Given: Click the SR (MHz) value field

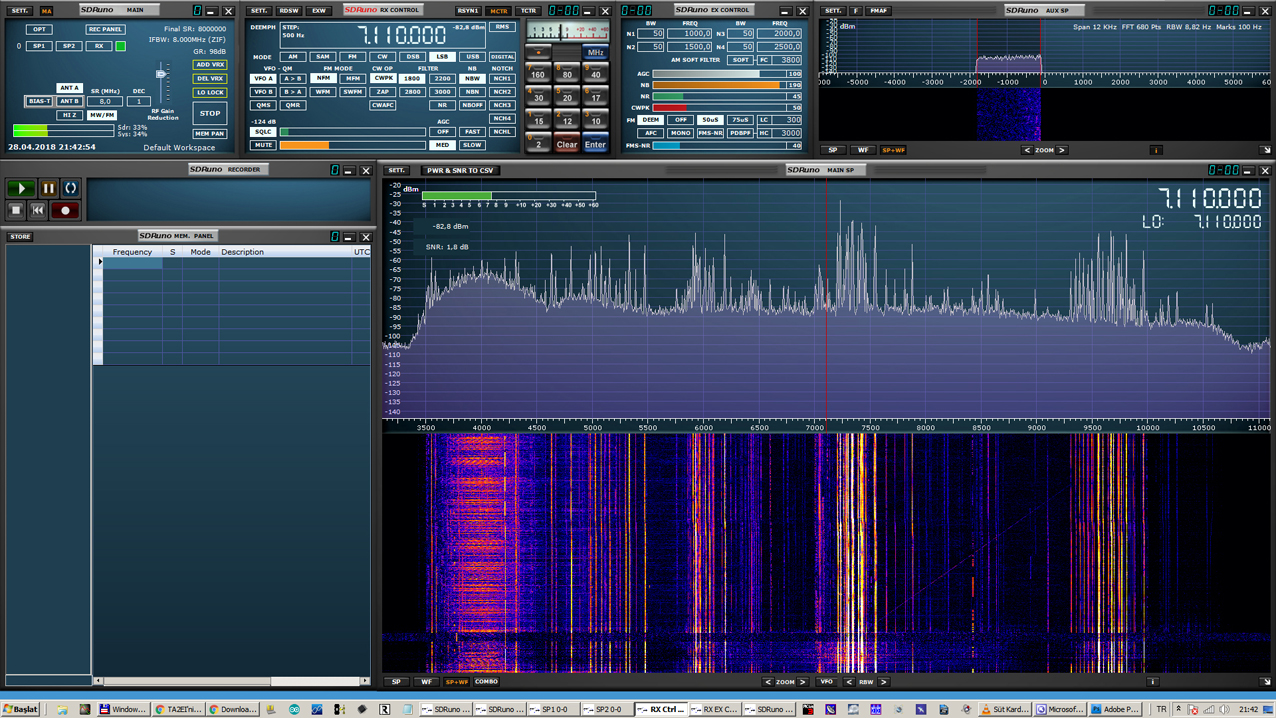Looking at the screenshot, I should (x=105, y=101).
